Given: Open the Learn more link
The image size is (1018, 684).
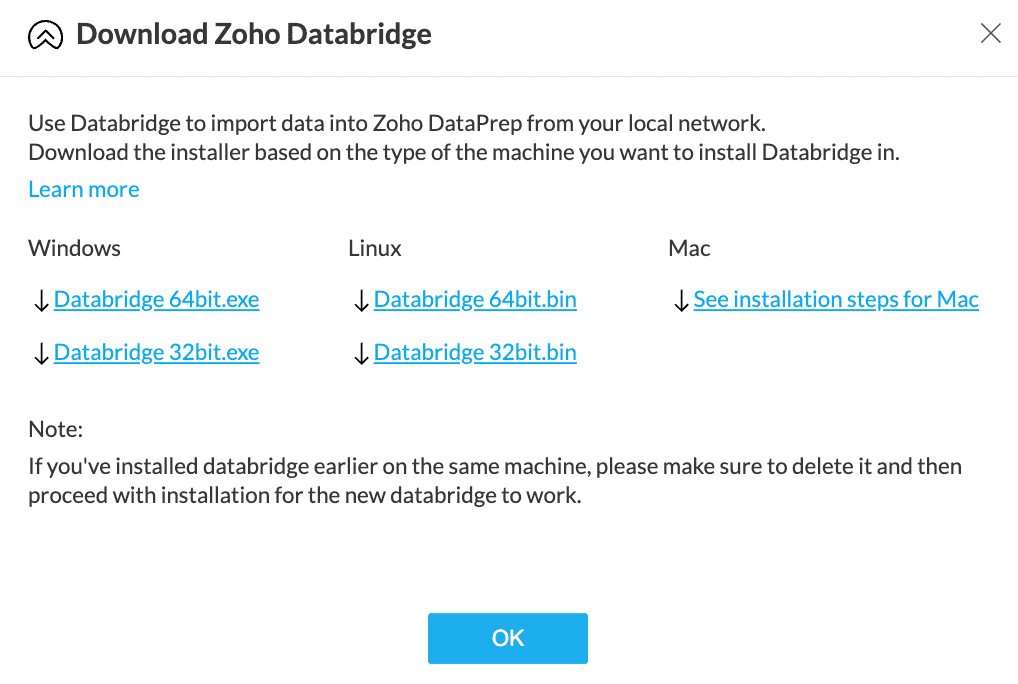Looking at the screenshot, I should (x=84, y=189).
